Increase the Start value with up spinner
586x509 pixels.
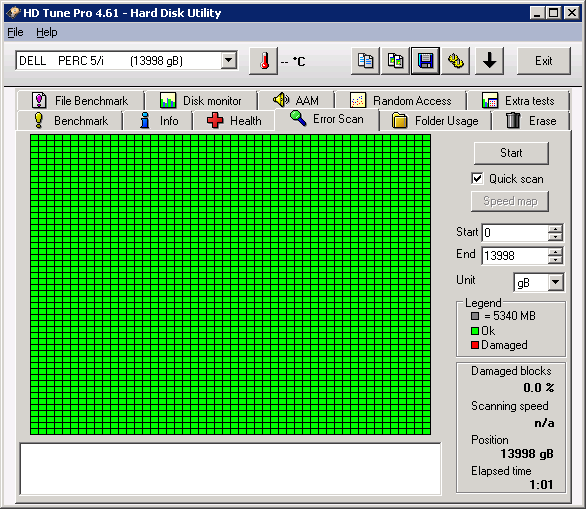555,229
